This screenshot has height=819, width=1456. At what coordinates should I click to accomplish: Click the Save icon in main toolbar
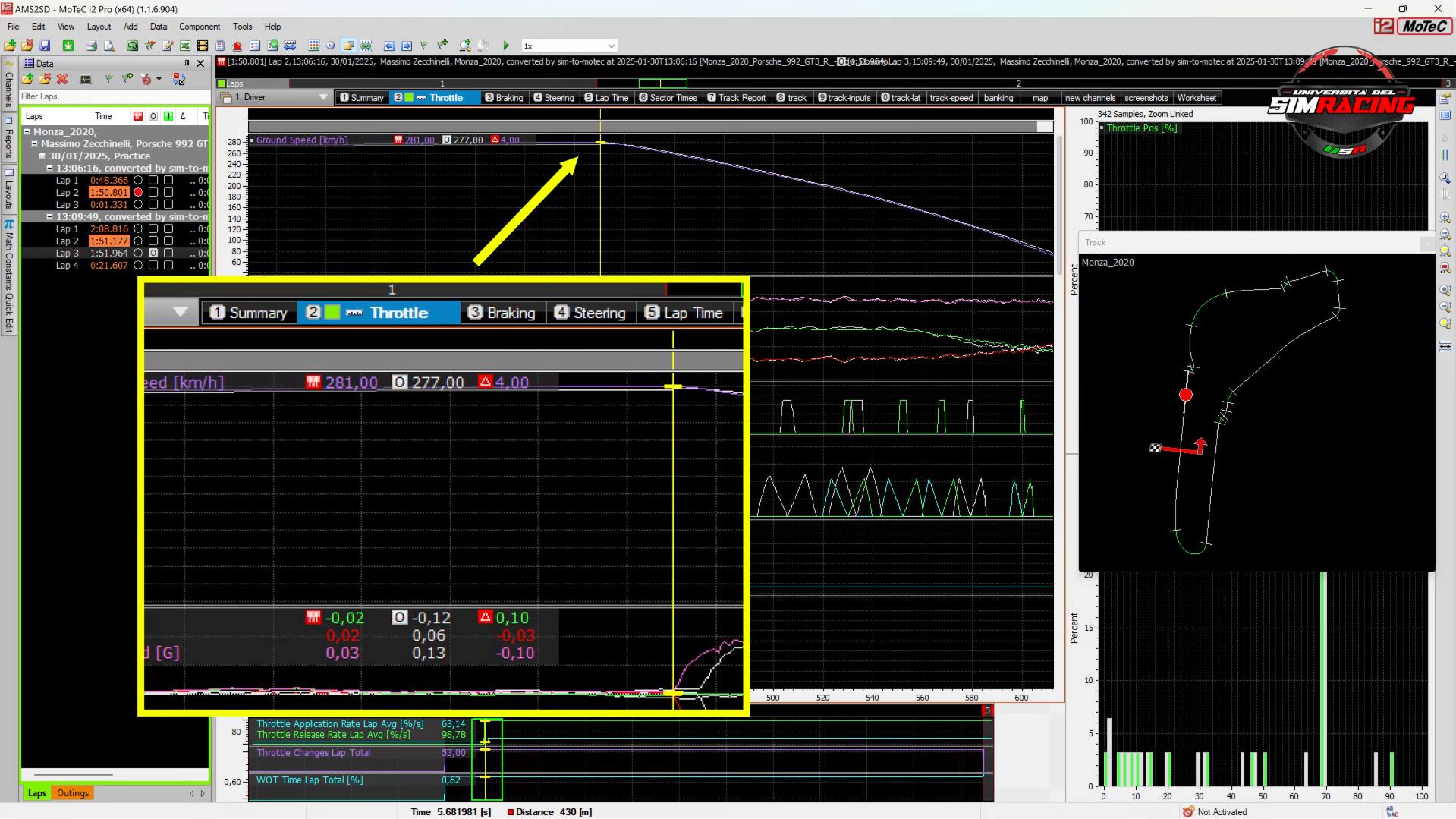[x=45, y=46]
